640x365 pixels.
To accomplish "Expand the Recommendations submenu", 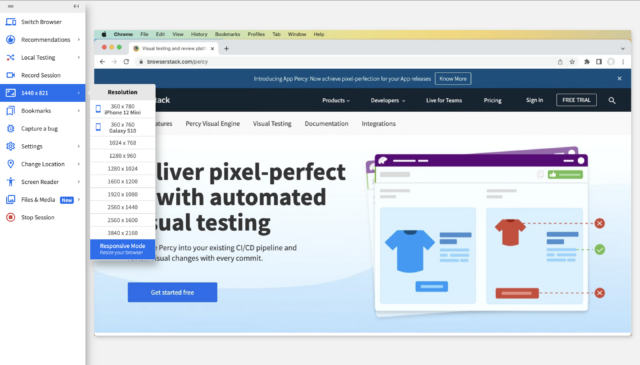I will pyautogui.click(x=78, y=40).
